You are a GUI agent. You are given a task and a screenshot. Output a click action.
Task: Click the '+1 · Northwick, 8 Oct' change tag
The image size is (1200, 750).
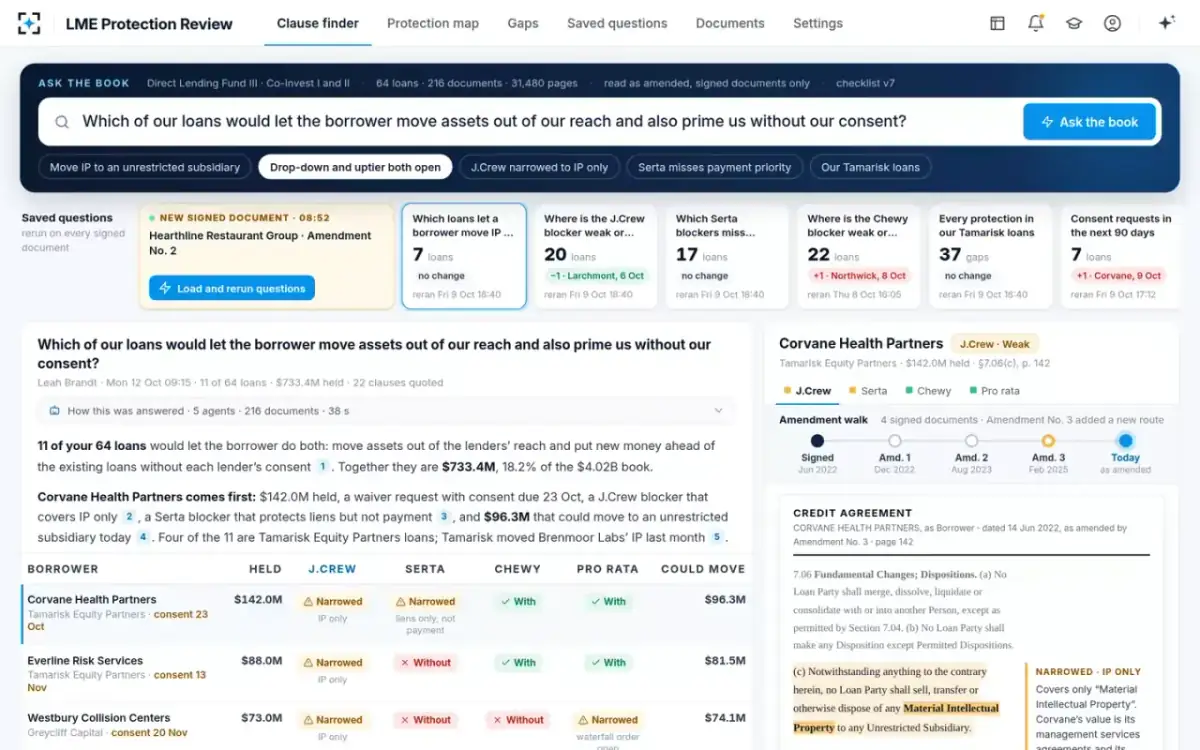click(859, 275)
